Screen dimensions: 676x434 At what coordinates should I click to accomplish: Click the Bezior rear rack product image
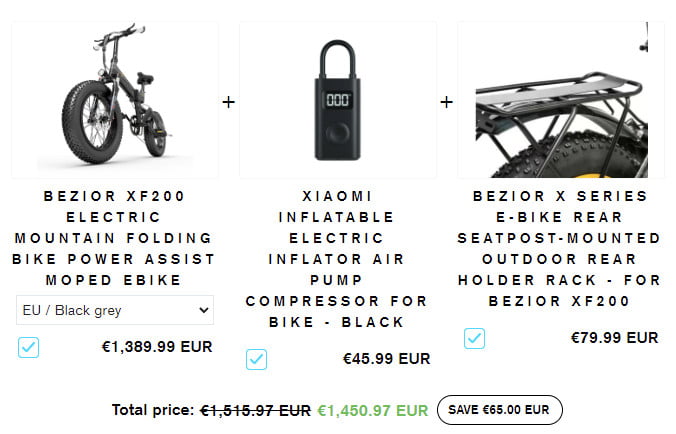[561, 100]
